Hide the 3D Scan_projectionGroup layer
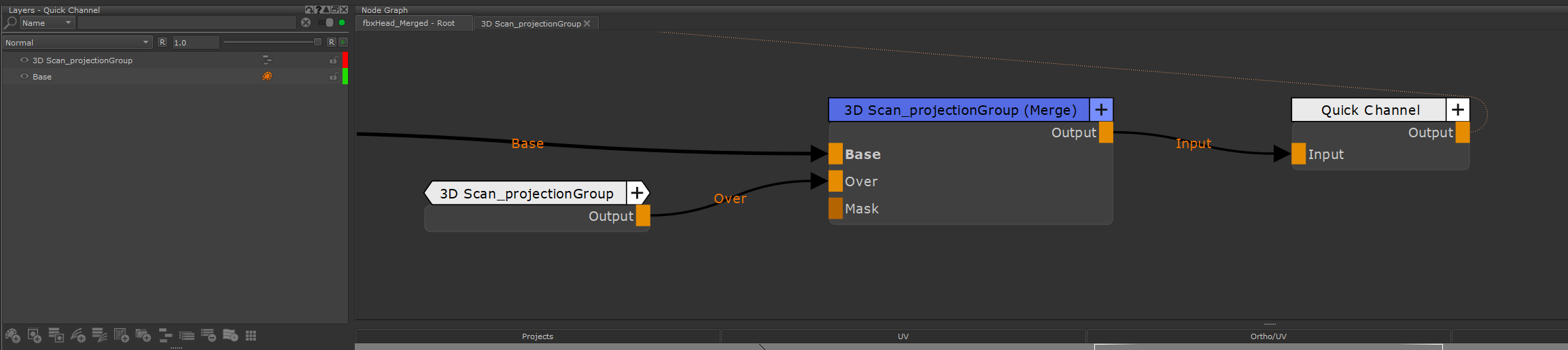1568x350 pixels. point(24,60)
